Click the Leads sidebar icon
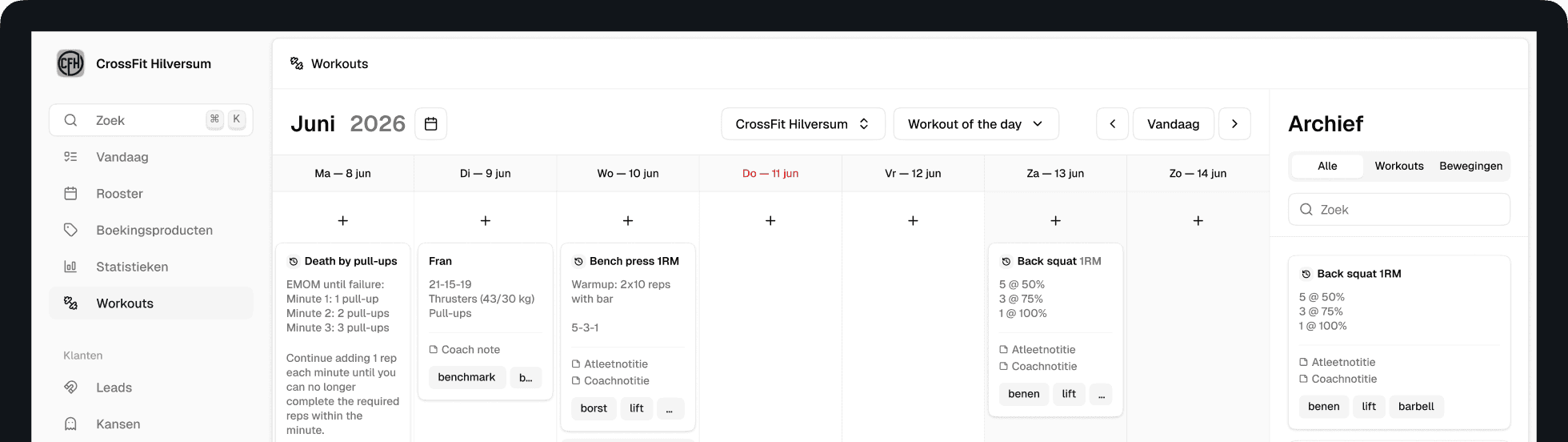 (70, 388)
